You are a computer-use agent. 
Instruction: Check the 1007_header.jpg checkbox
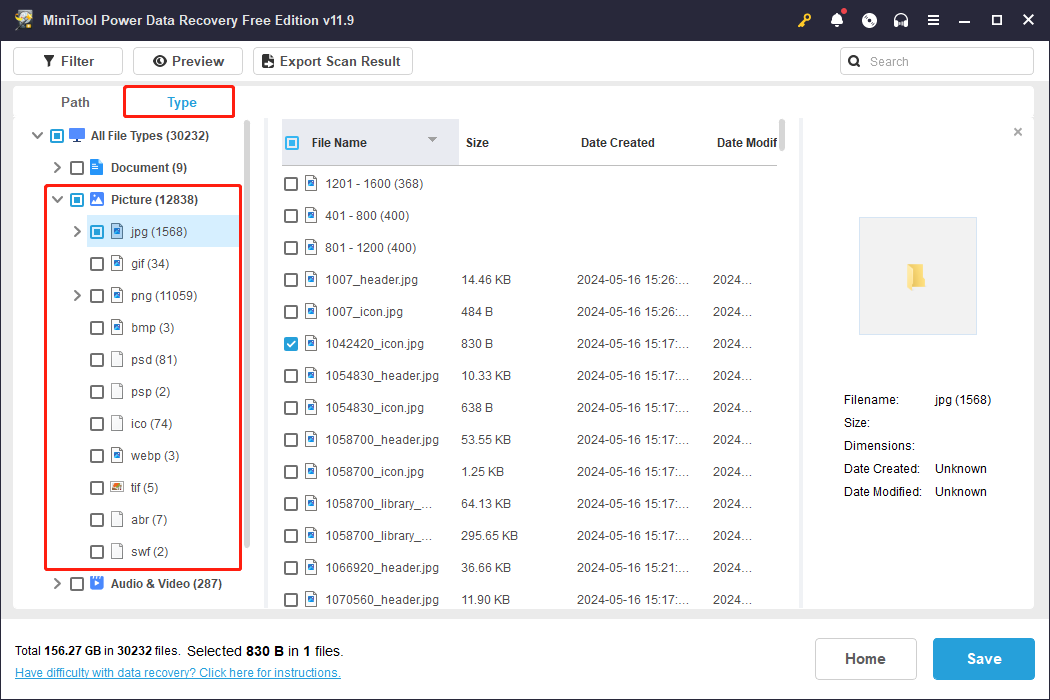[x=291, y=280]
